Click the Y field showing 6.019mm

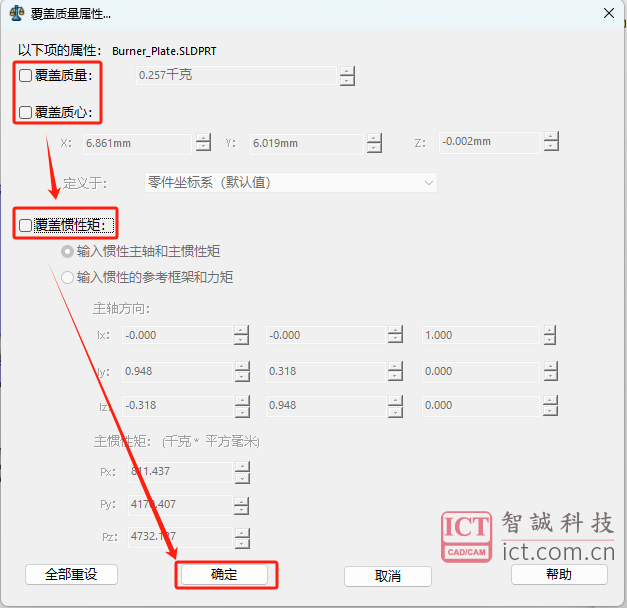(x=306, y=144)
